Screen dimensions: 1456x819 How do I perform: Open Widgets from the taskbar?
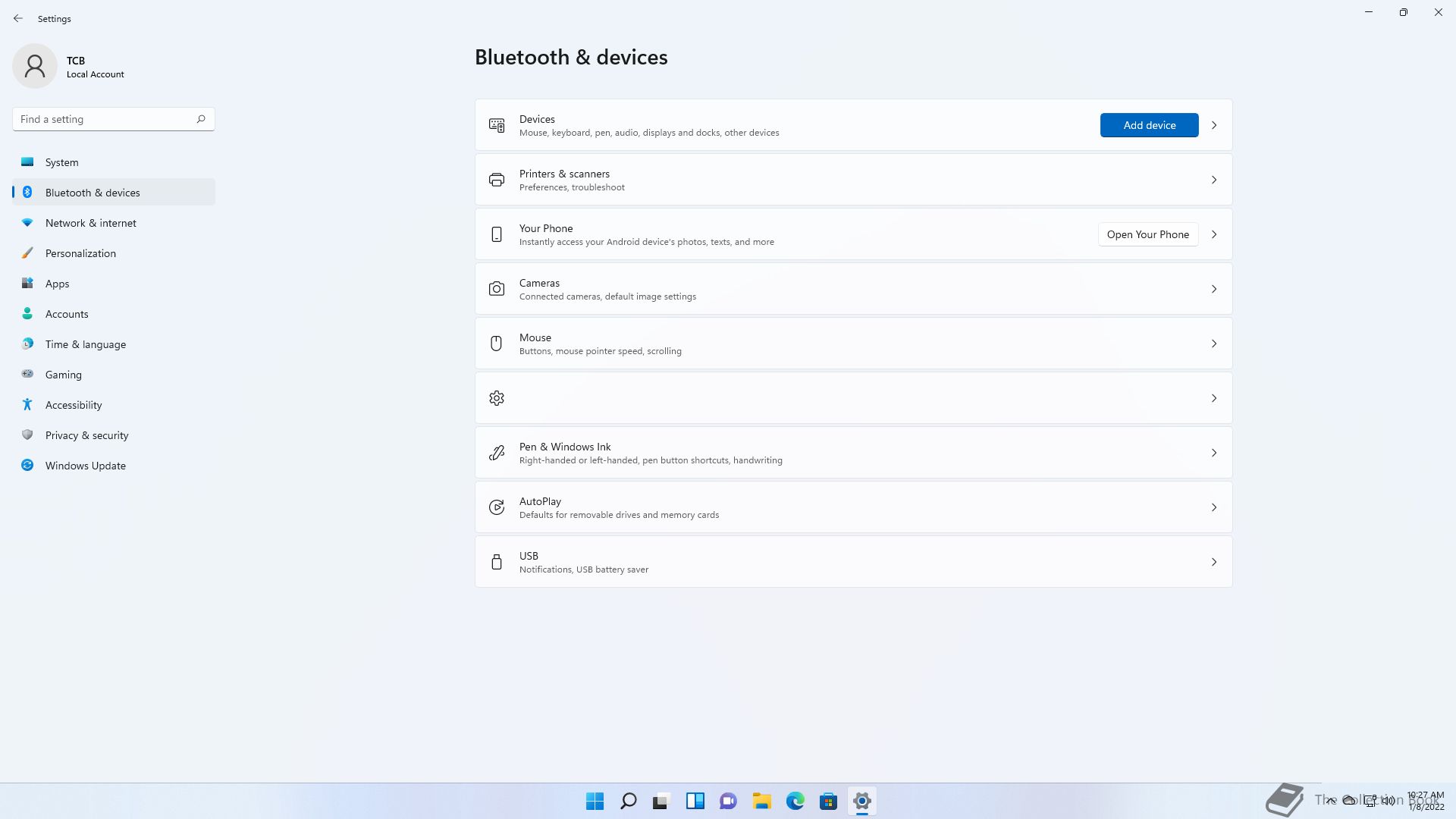695,801
